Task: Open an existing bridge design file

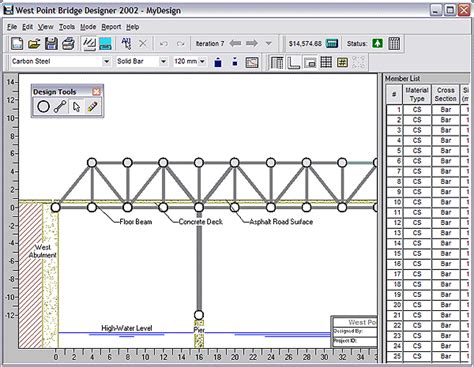Action: tap(34, 44)
